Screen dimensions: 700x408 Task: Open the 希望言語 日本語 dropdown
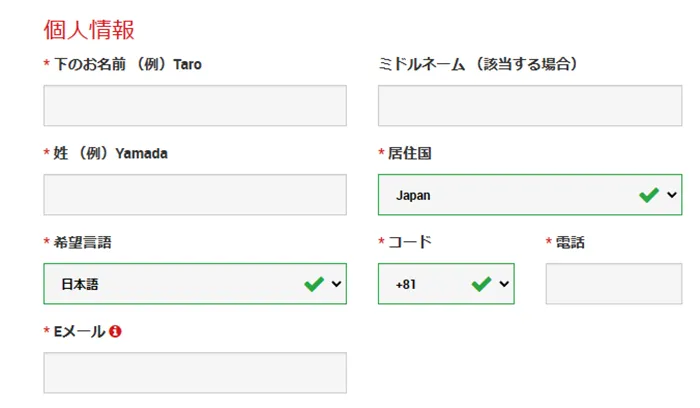point(195,284)
